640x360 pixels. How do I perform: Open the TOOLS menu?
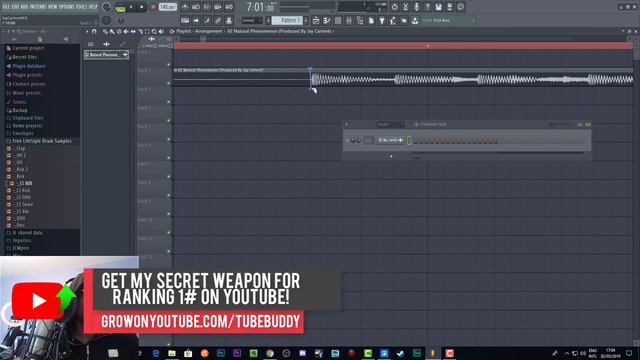pyautogui.click(x=81, y=7)
